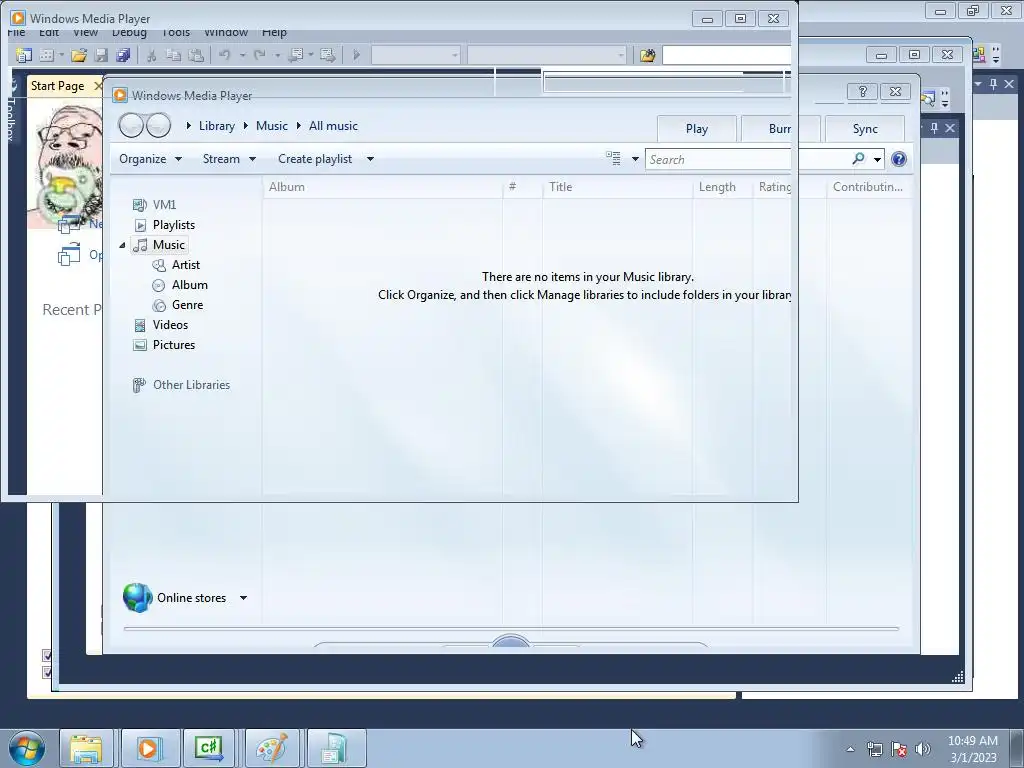The height and width of the screenshot is (768, 1024).
Task: Click Windows Media Player taskbar icon
Action: point(148,748)
